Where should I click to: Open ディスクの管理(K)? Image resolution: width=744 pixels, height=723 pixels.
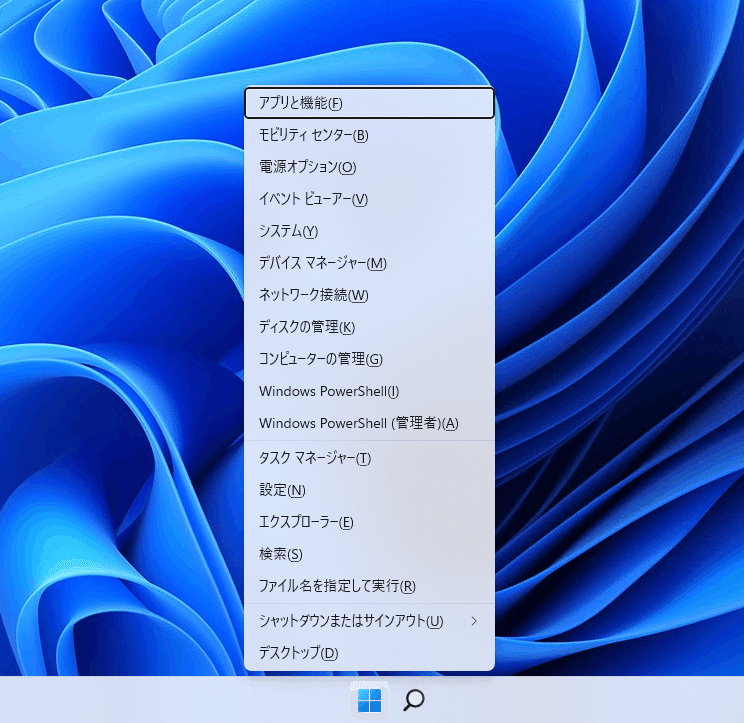(x=369, y=327)
